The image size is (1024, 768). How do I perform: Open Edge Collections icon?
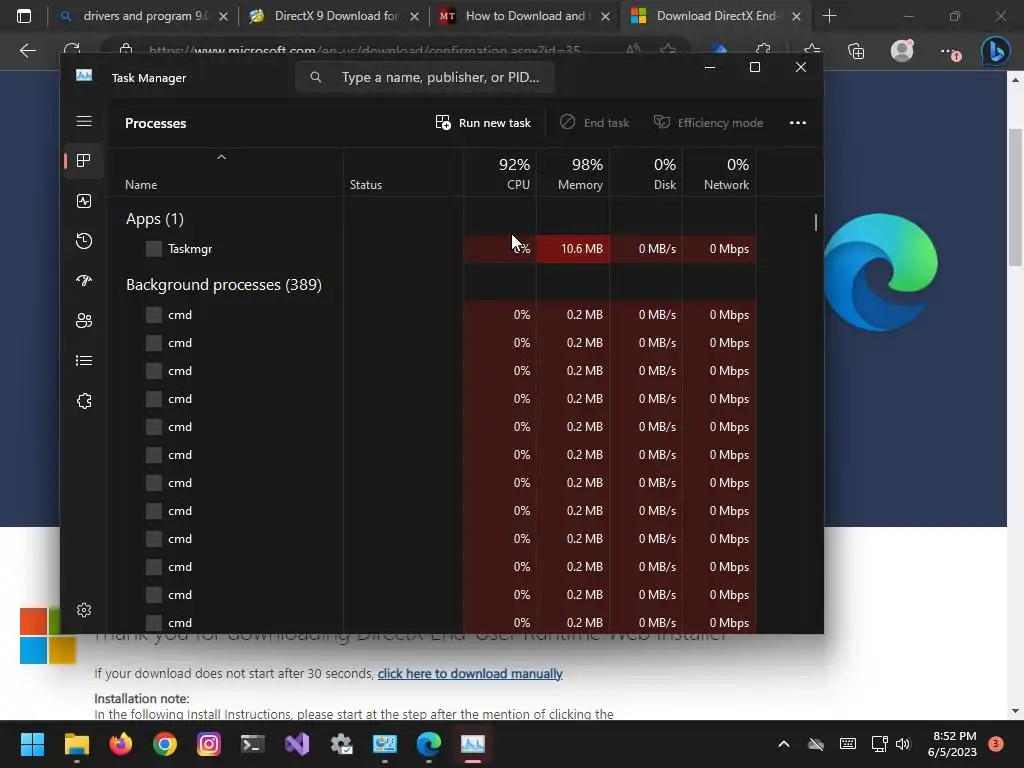click(x=856, y=50)
